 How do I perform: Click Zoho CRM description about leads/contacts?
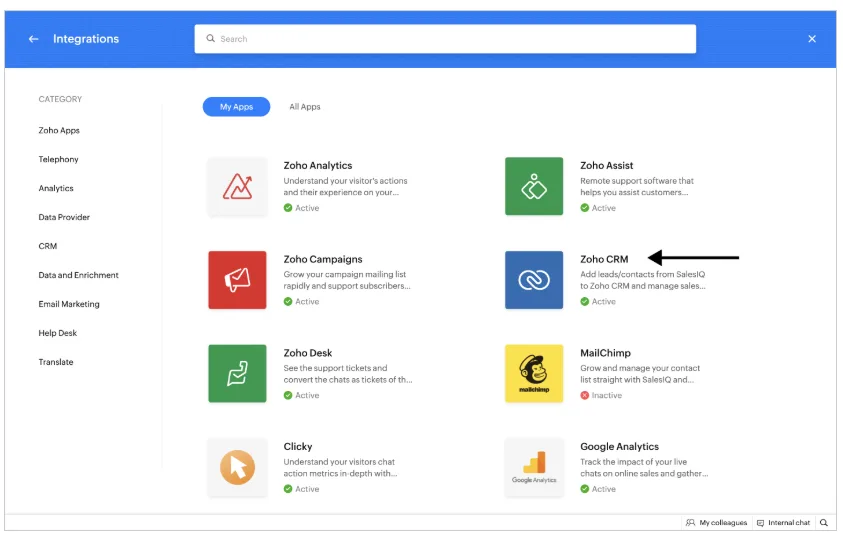coord(643,280)
